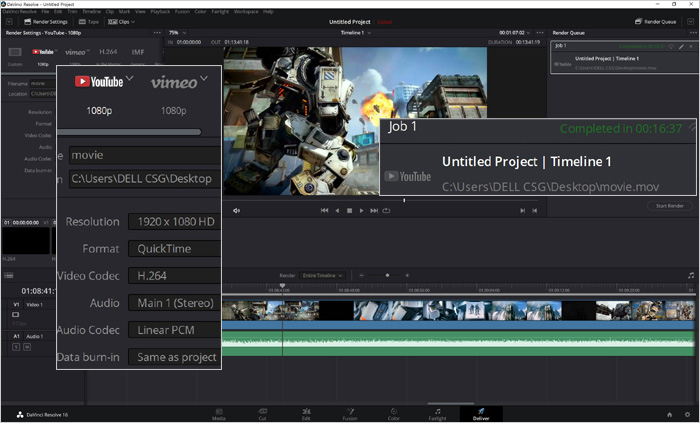Click the music note icon above timeline
Screen dimensions: 700x423
pyautogui.click(x=691, y=276)
